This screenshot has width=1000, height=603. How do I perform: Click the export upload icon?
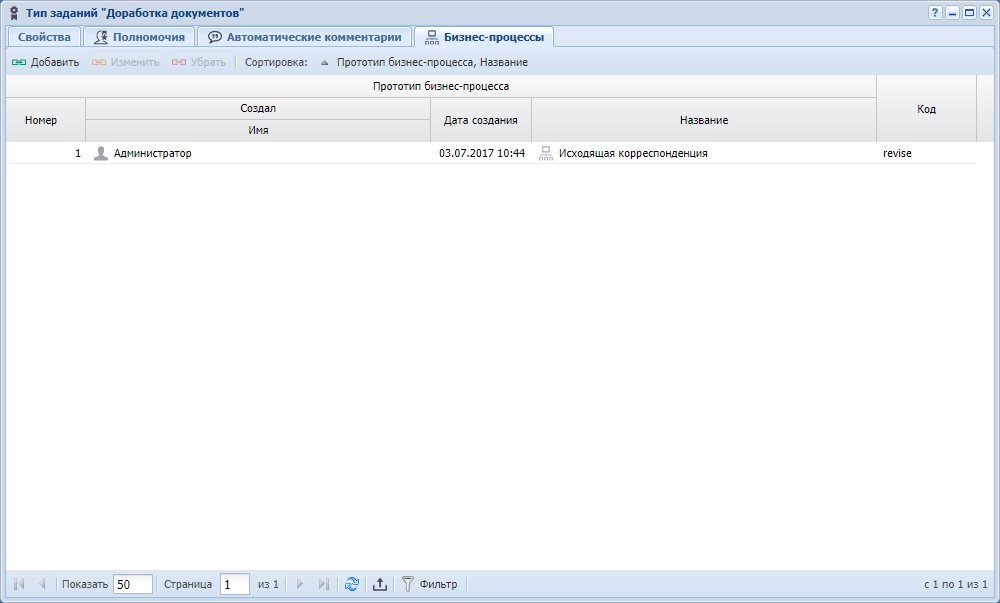(x=379, y=584)
